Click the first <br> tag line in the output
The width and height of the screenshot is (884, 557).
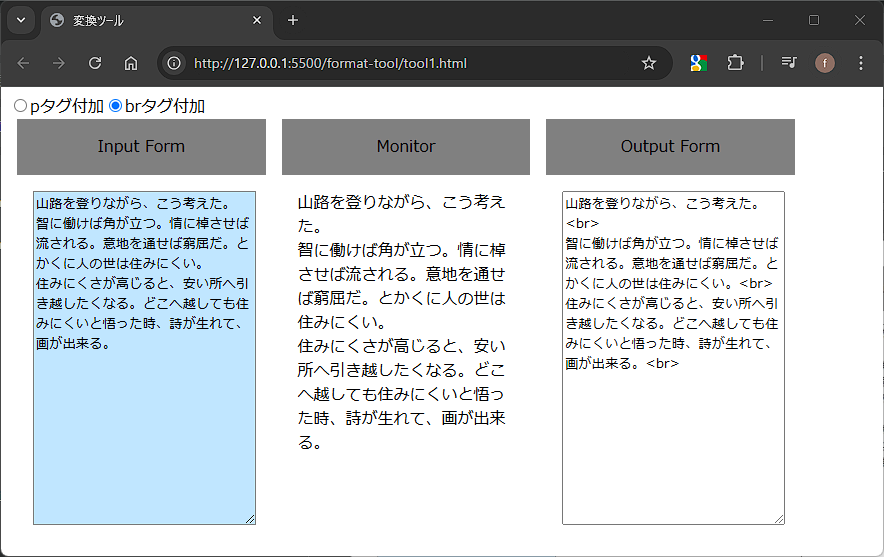point(582,223)
